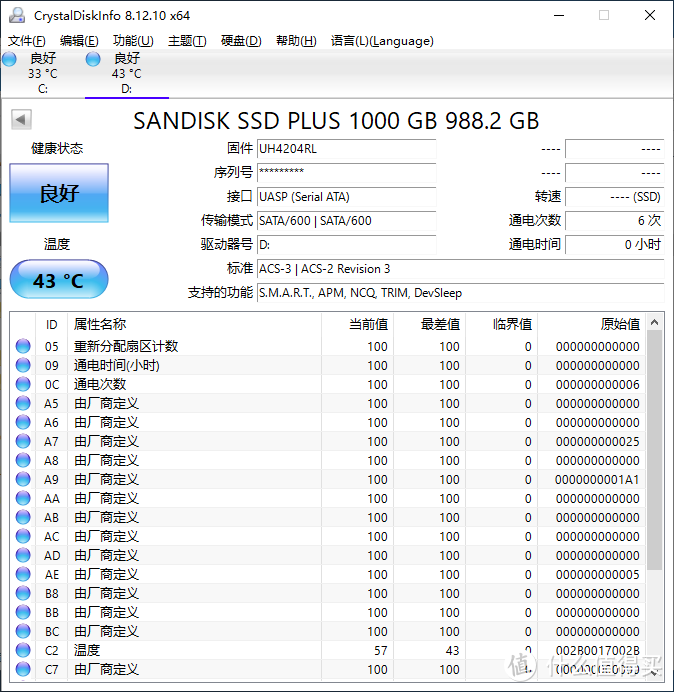Click the 序列号 masked serial field
The width and height of the screenshot is (674, 692).
coord(346,173)
